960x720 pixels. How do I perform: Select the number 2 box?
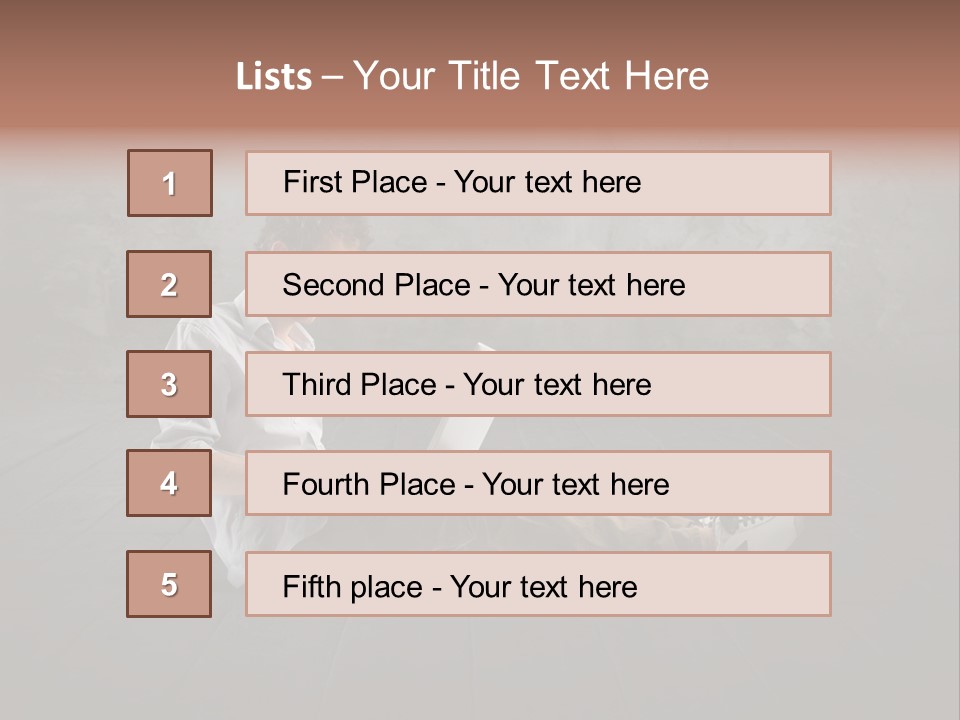pyautogui.click(x=169, y=284)
